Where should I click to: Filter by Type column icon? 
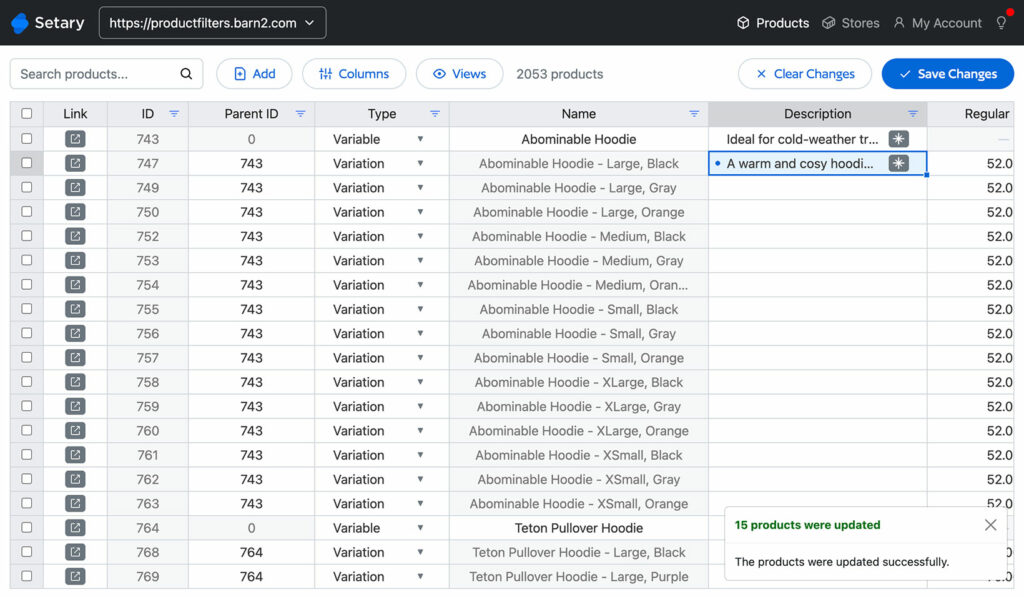pos(435,114)
